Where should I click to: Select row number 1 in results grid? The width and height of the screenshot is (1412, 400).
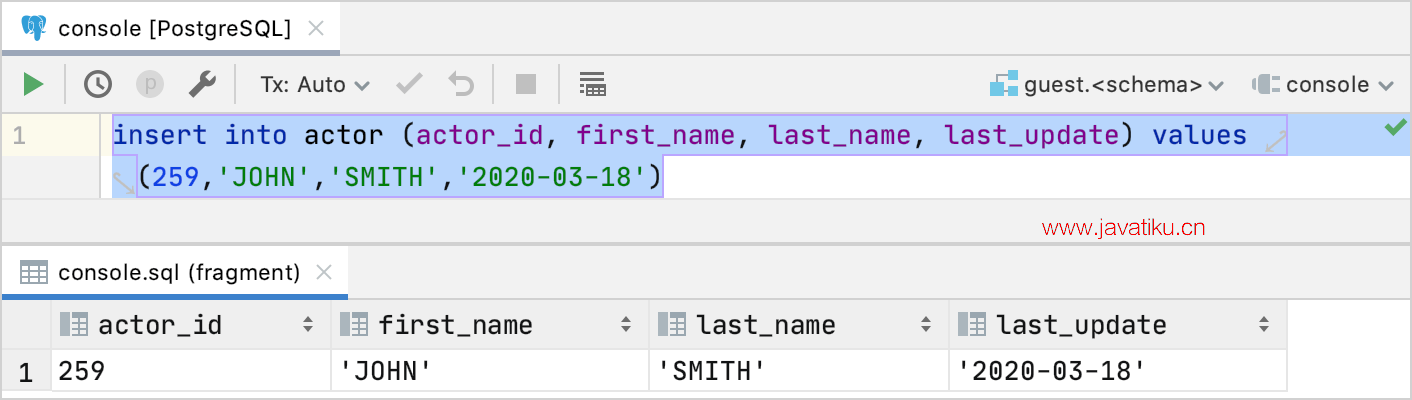click(26, 373)
